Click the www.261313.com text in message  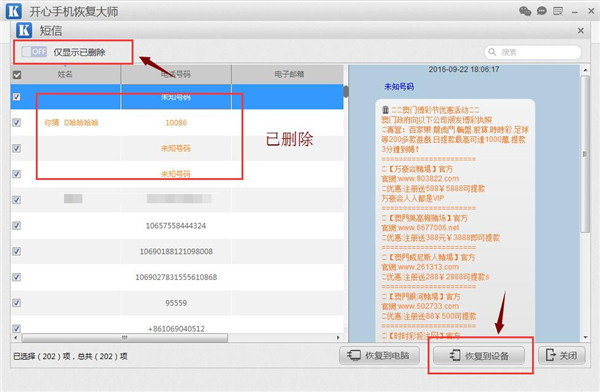429,267
